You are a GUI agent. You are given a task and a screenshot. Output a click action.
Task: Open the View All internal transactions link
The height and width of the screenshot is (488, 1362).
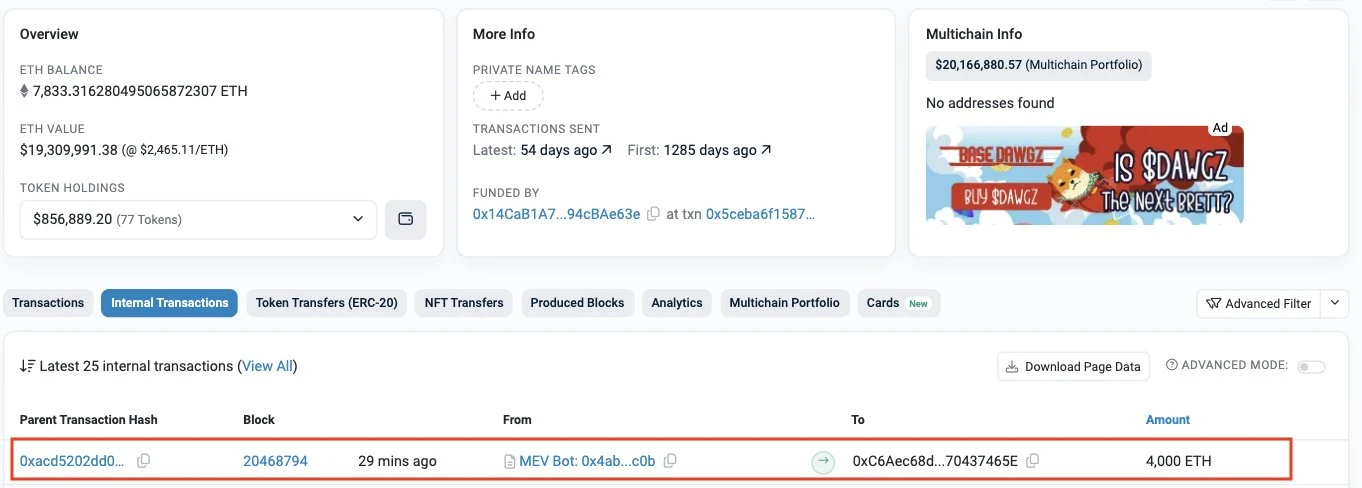(x=268, y=366)
